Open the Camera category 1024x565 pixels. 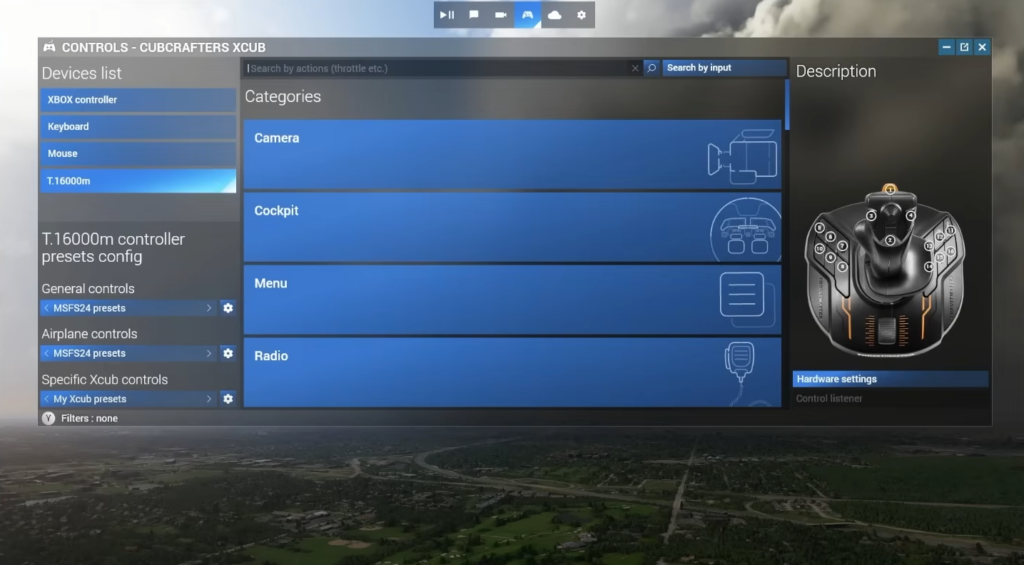(x=512, y=154)
